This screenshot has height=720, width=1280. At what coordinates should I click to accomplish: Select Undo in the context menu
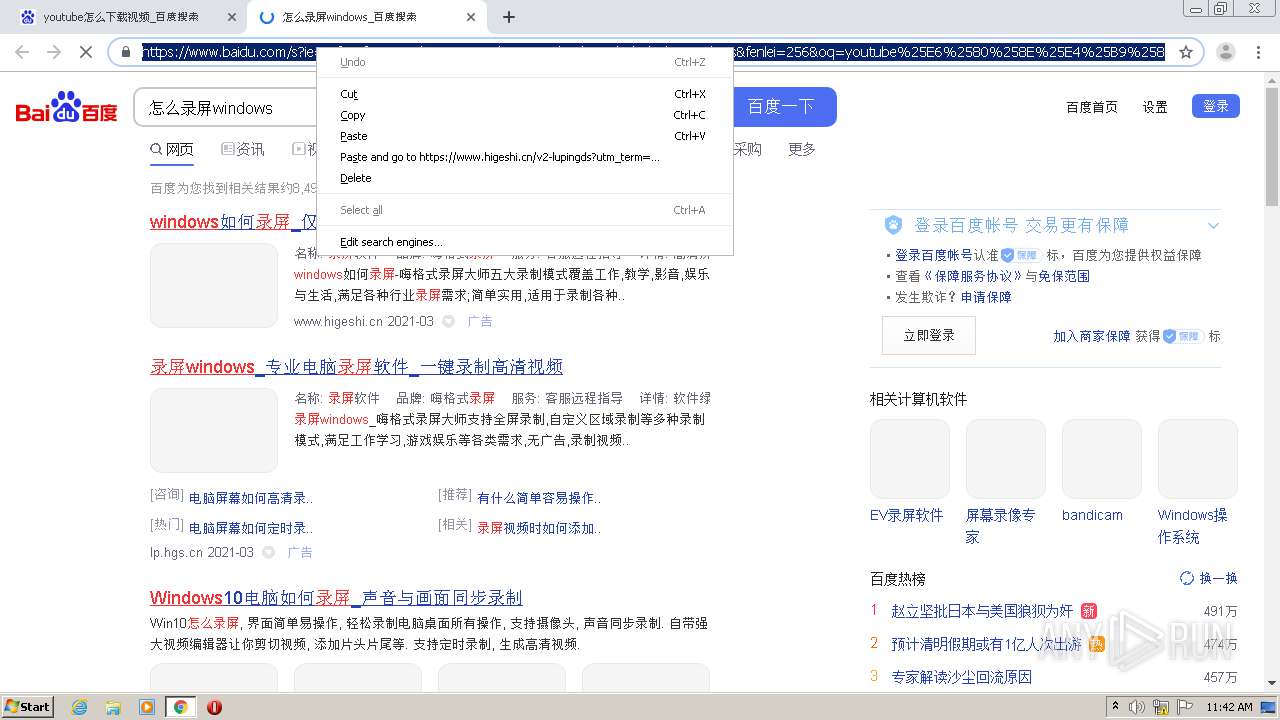click(x=525, y=62)
